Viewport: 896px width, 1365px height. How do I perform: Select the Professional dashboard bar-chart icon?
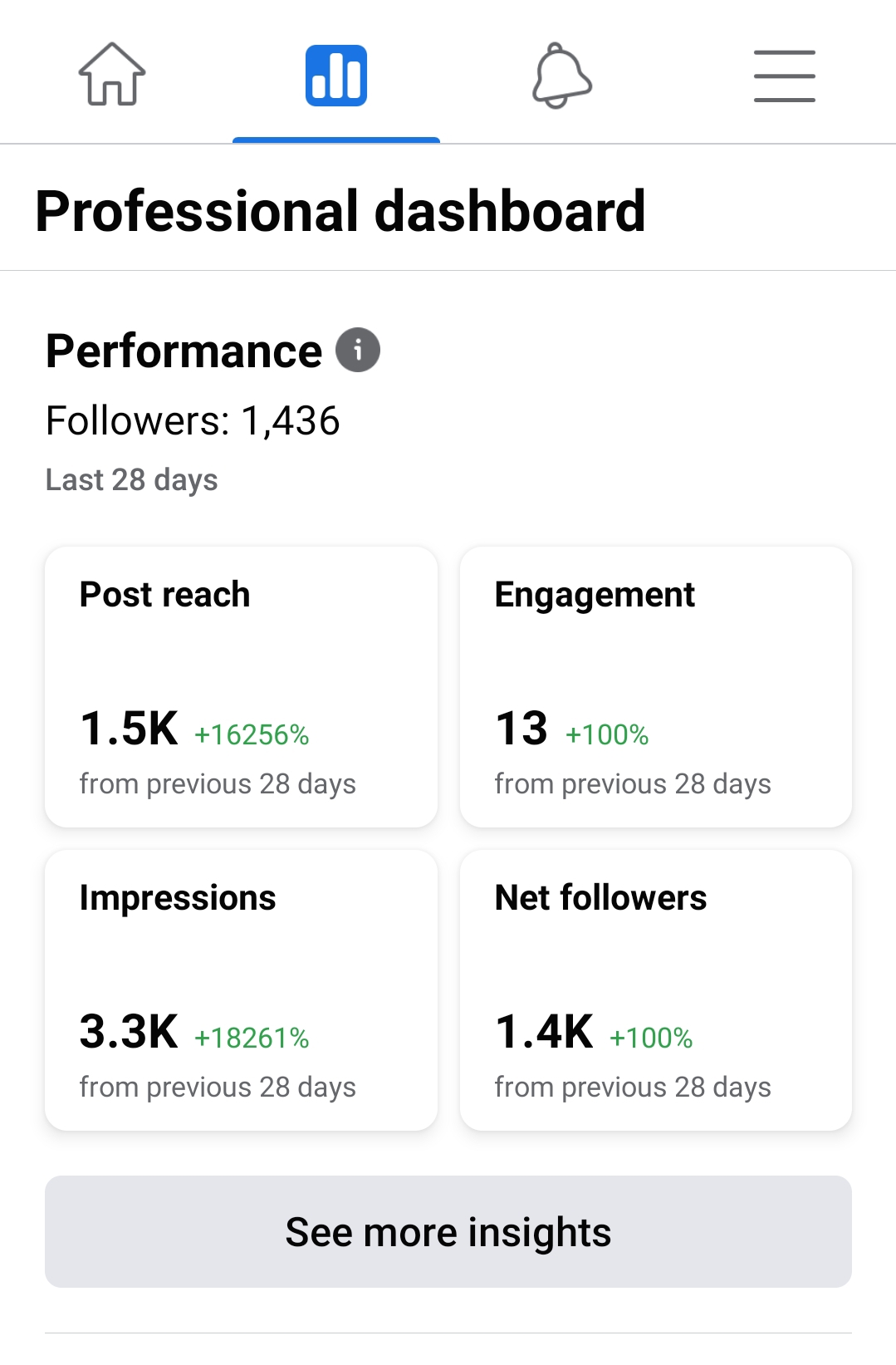click(x=336, y=76)
